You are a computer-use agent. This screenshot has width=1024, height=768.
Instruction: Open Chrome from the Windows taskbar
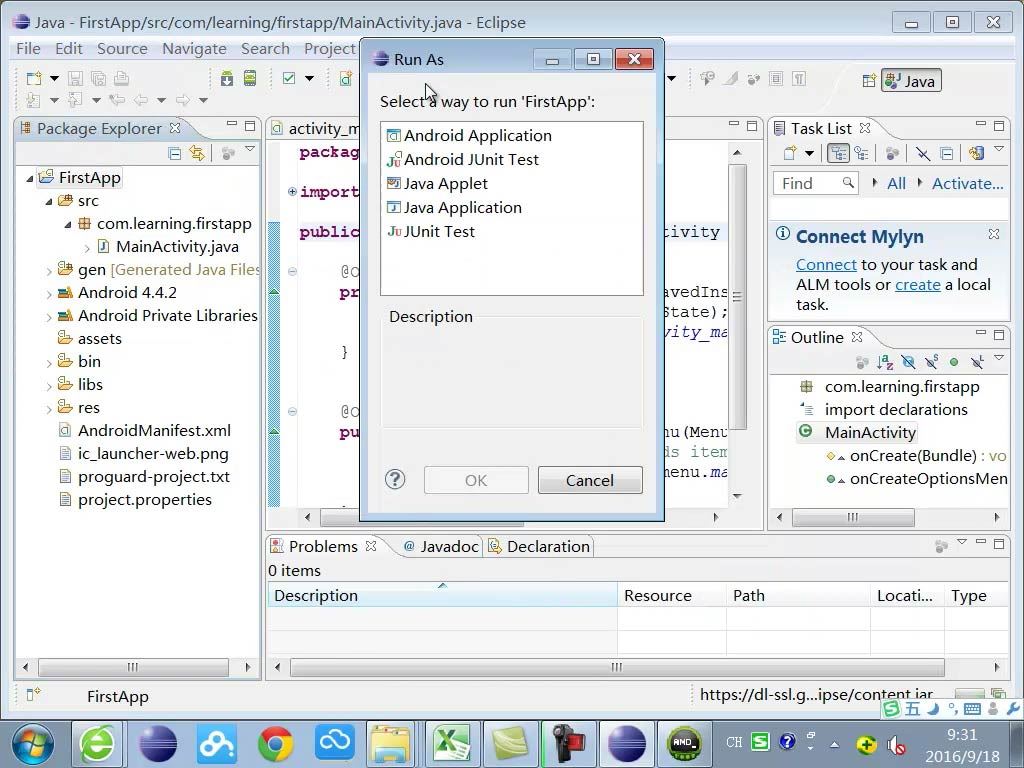(x=276, y=744)
